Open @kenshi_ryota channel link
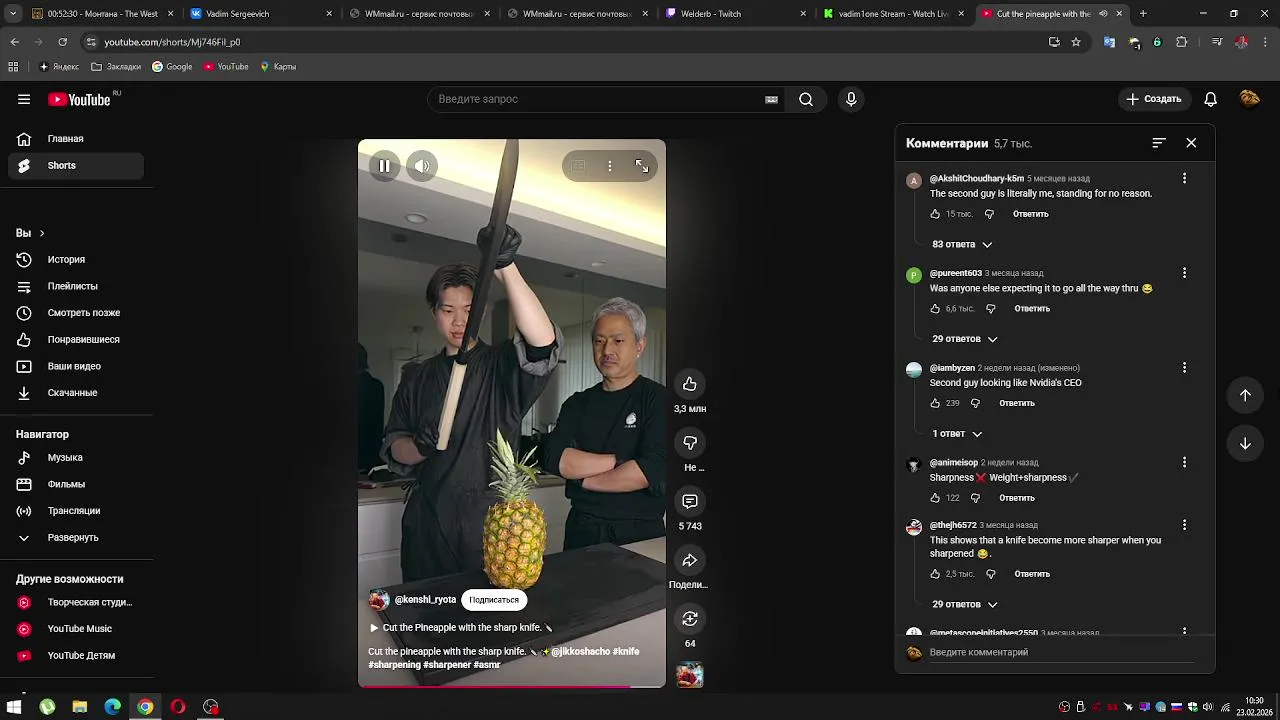The image size is (1280, 720). click(x=425, y=600)
